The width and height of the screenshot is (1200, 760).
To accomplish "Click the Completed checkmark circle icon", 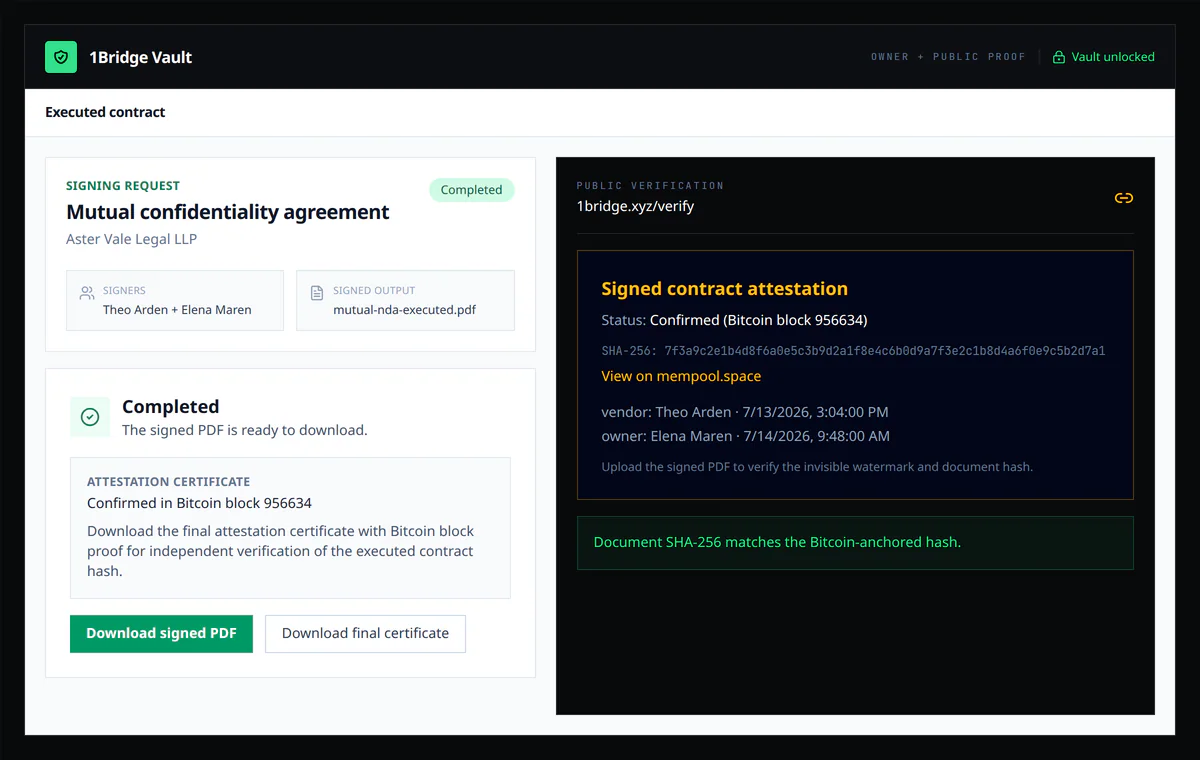I will click(90, 417).
